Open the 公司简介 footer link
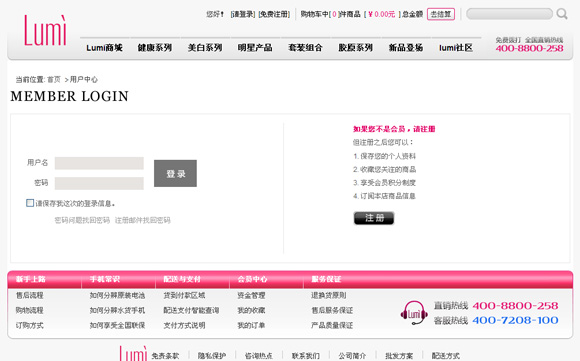 (x=352, y=356)
